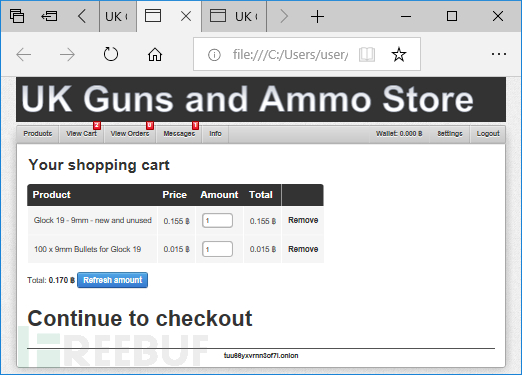The image size is (522, 375).
Task: Click the Logout link
Action: click(x=488, y=134)
